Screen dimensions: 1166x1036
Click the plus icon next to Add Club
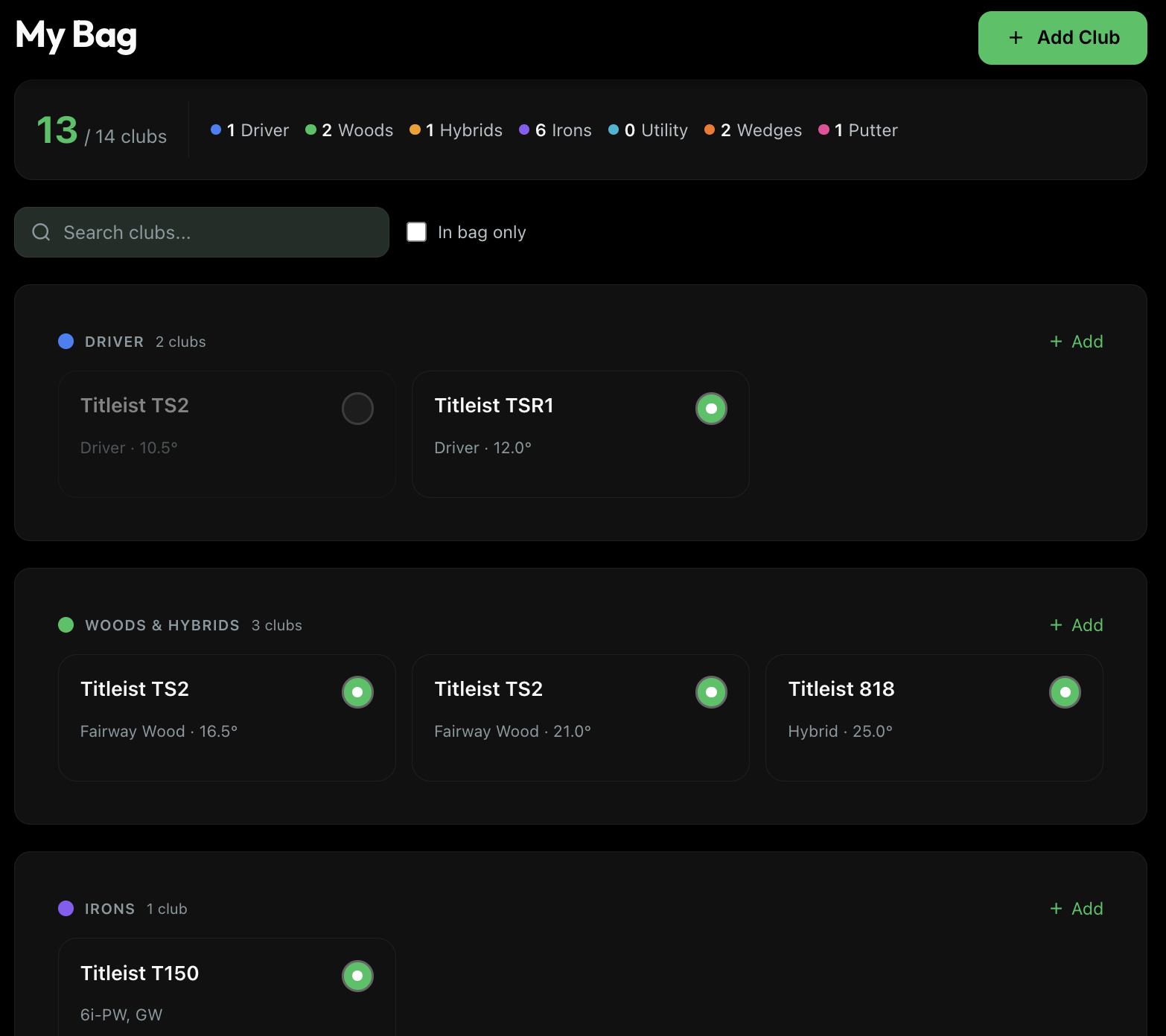pos(1015,37)
